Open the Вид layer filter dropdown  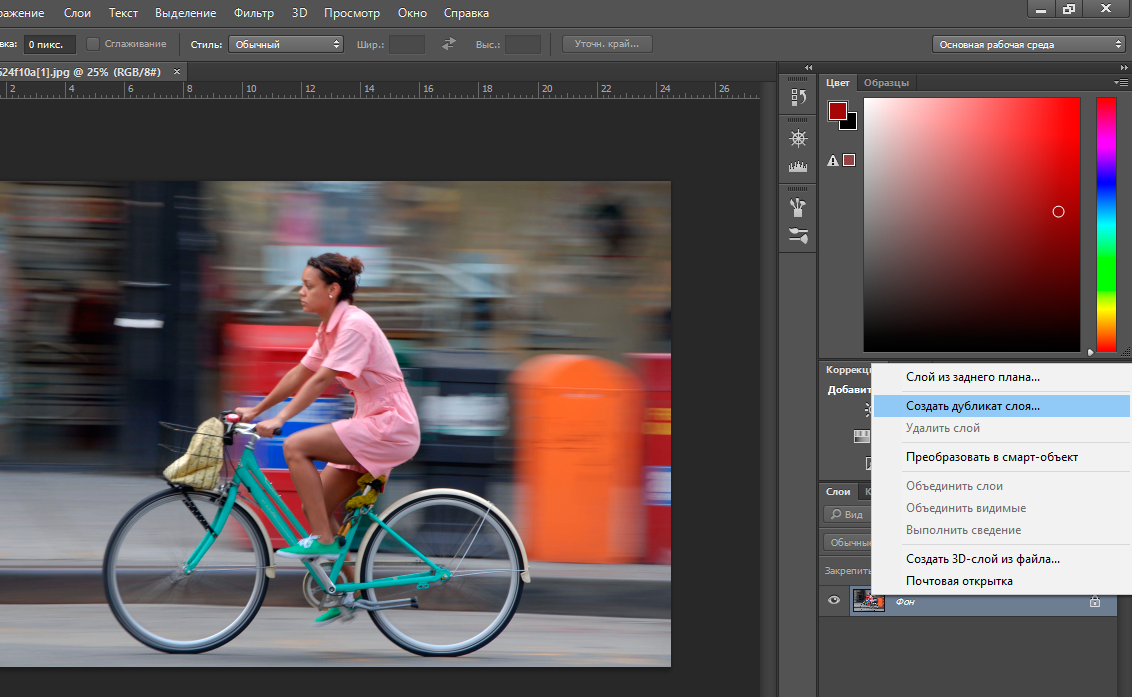point(848,514)
